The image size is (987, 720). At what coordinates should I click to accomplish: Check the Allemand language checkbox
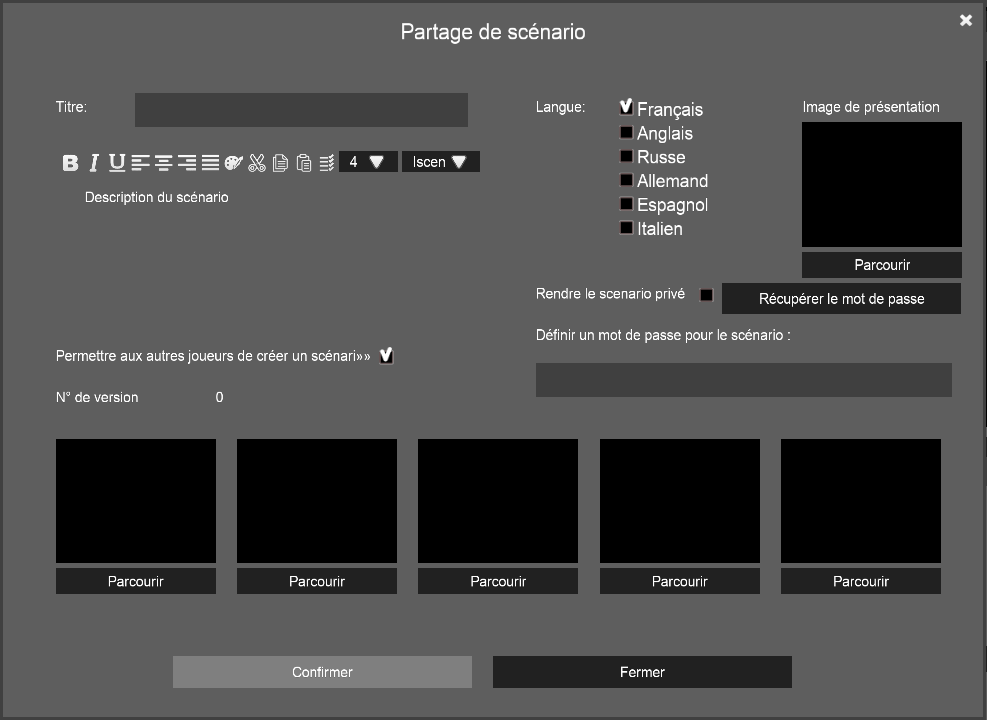click(x=626, y=179)
